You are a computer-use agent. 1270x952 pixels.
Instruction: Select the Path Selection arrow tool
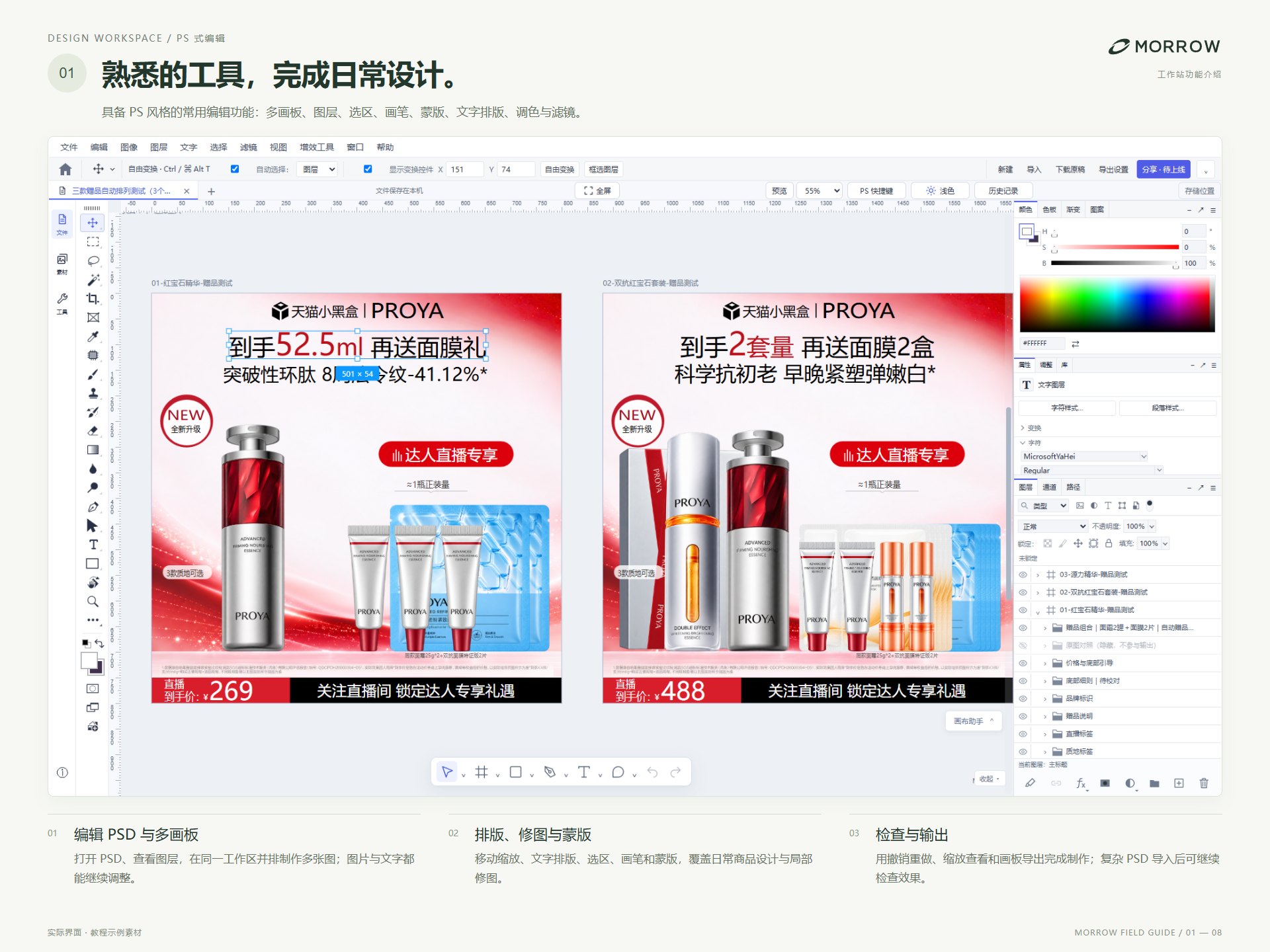pos(93,526)
